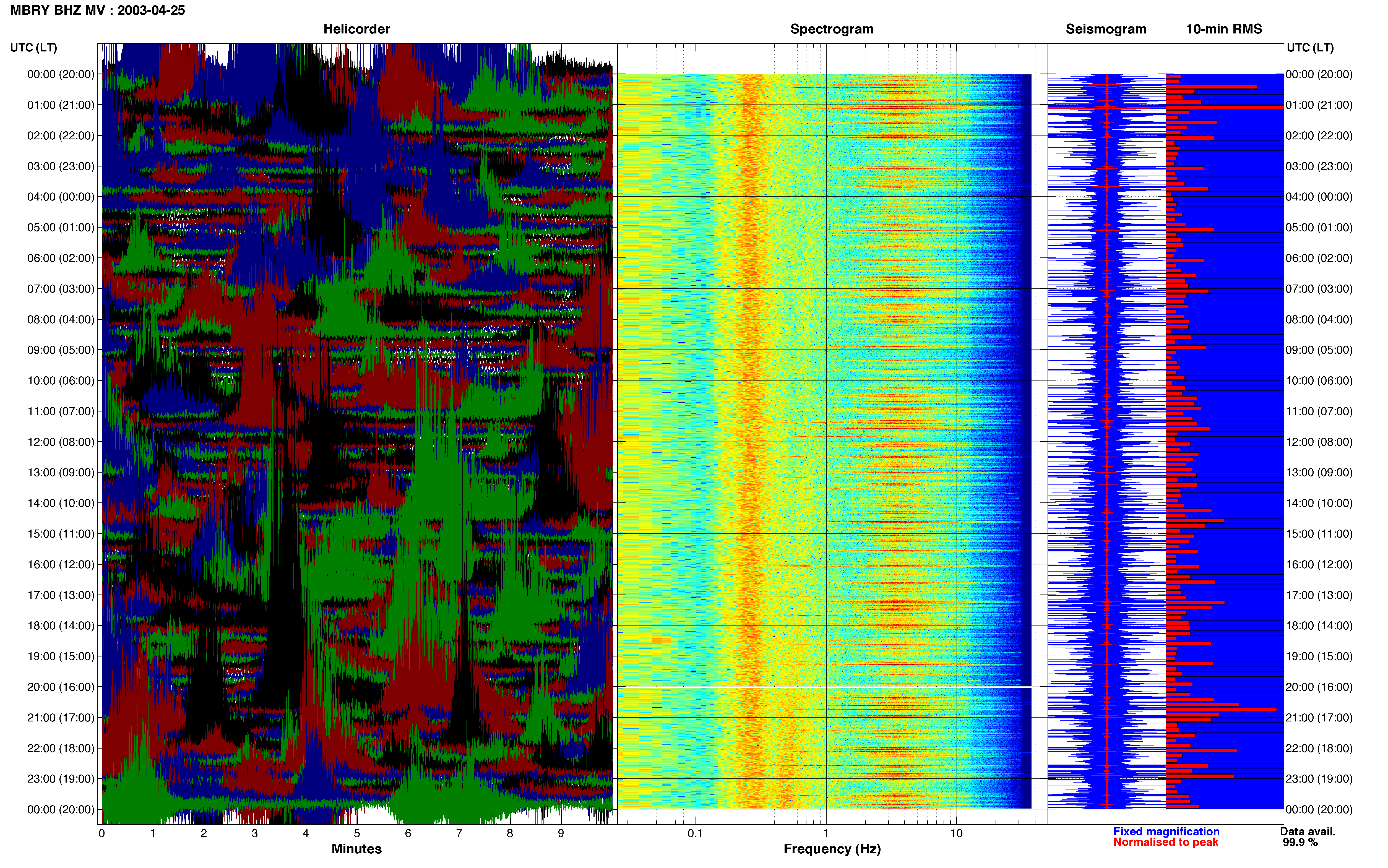Click the plot title "MBRY BHZ MV : 2003-04-25"

(98, 10)
